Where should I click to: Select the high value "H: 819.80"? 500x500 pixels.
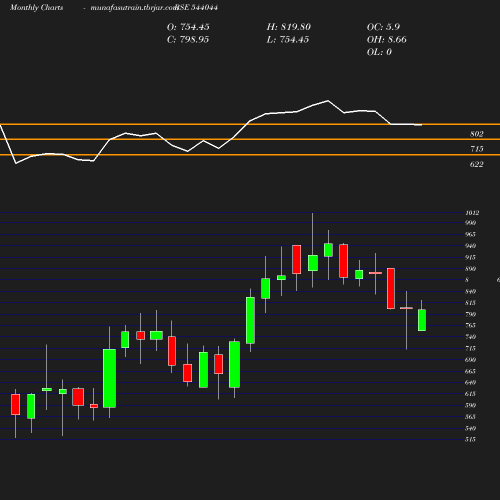(289, 27)
